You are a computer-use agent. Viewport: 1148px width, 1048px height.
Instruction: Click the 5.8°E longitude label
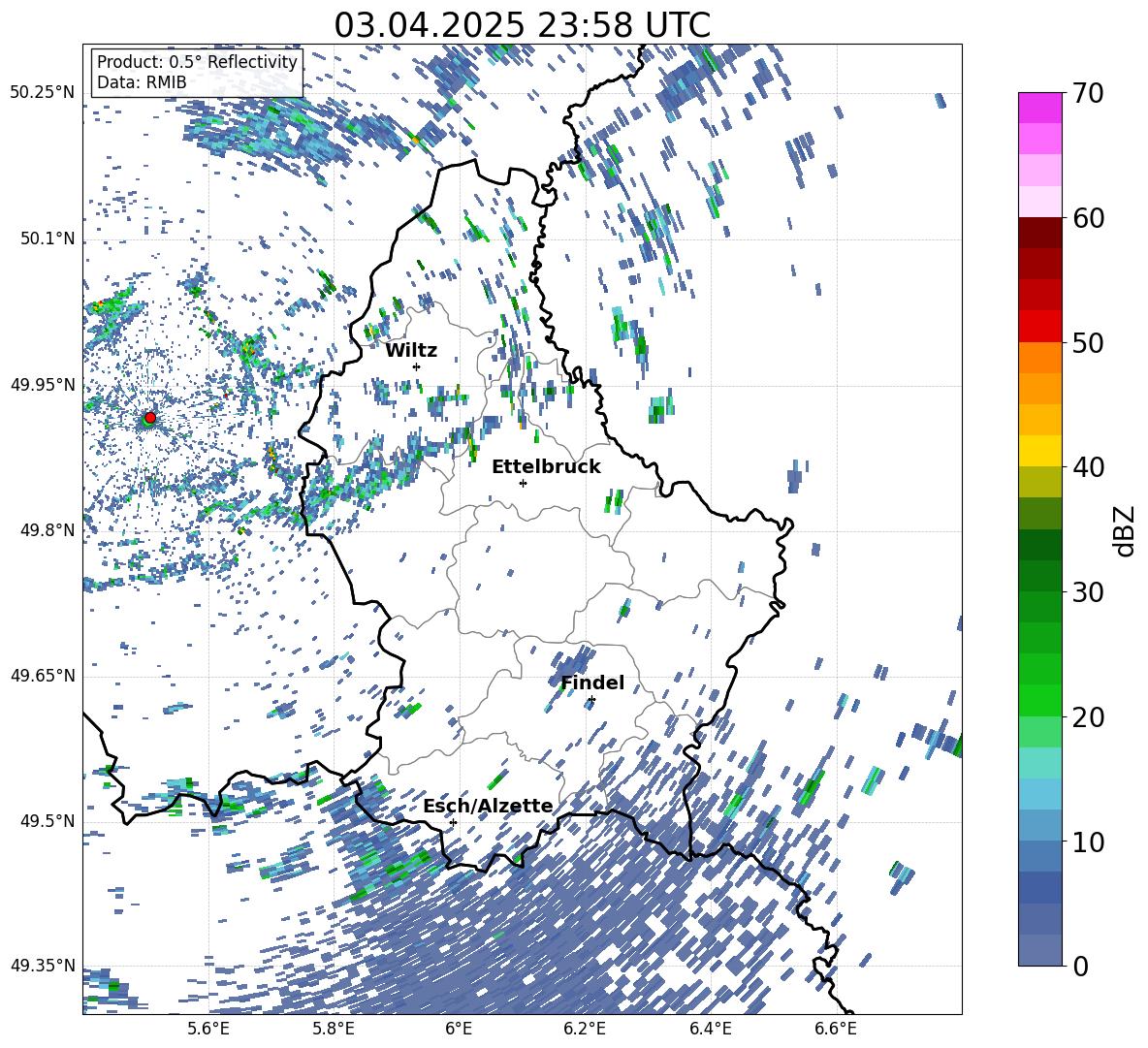[x=334, y=1029]
